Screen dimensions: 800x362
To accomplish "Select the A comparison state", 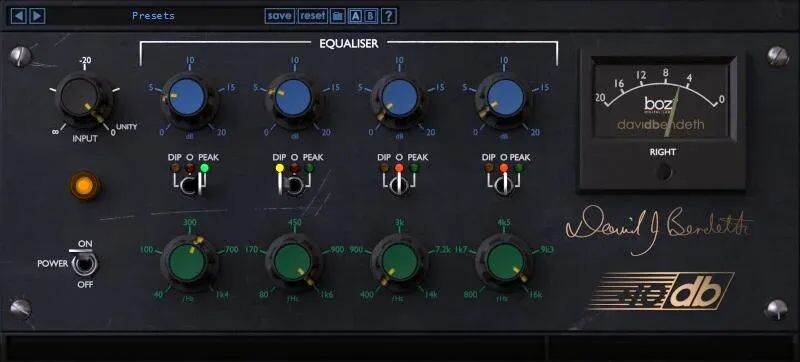I will tap(355, 16).
